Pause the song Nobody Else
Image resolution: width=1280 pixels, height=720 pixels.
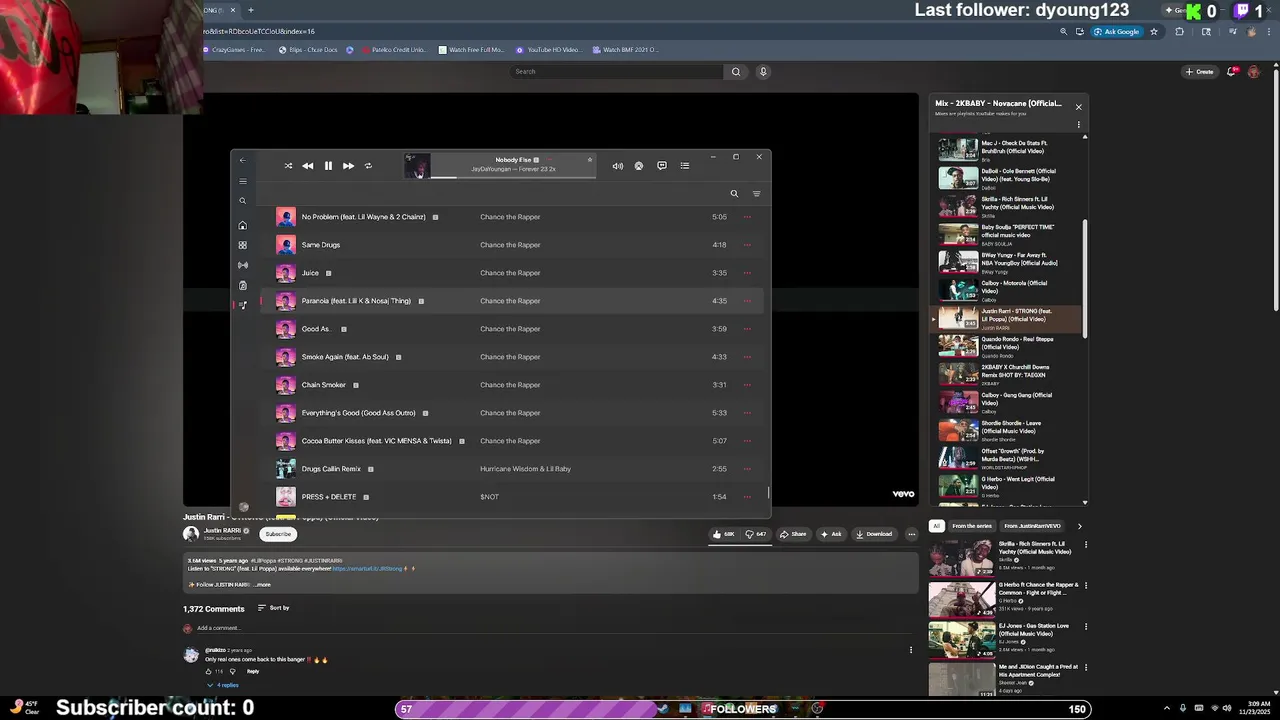tap(328, 166)
